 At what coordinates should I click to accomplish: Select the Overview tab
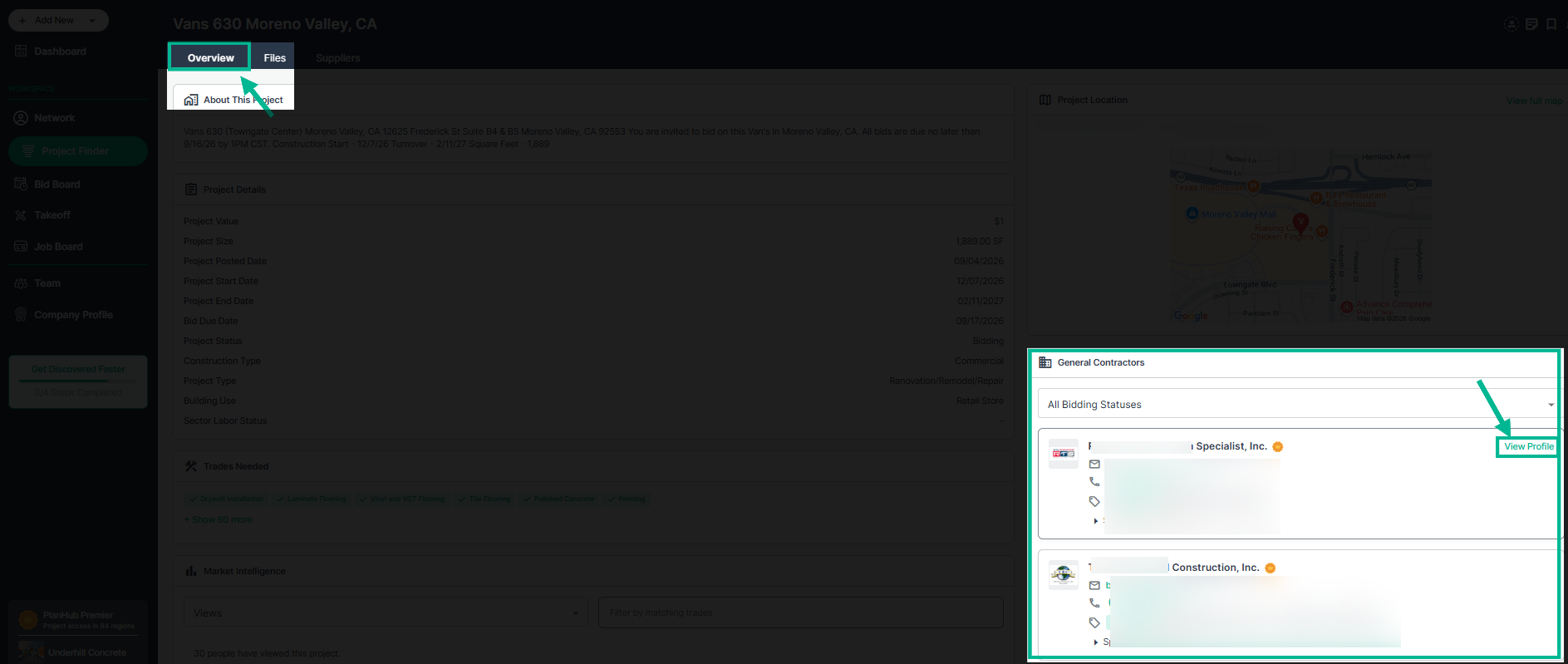pos(210,58)
